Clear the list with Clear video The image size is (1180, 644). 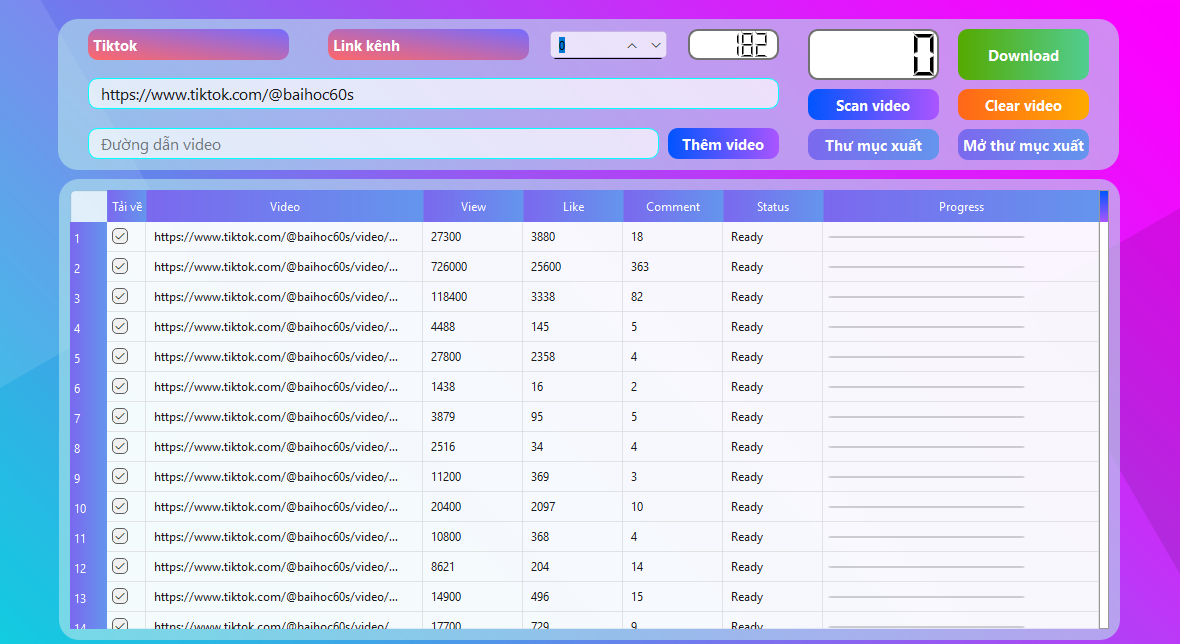[1023, 105]
